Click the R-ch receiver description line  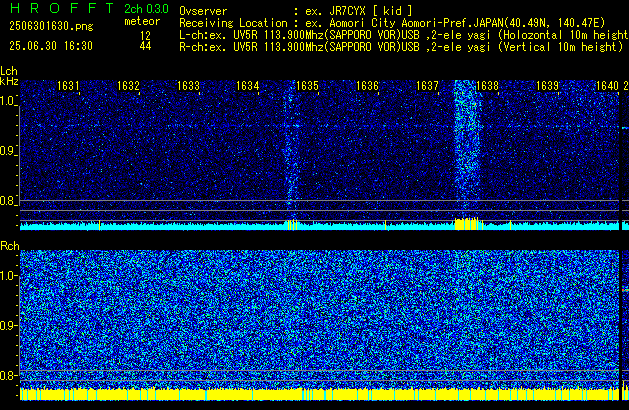point(401,47)
